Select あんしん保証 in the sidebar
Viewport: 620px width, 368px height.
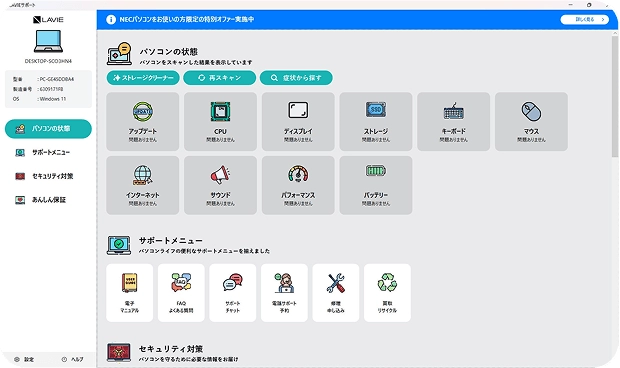coord(48,200)
